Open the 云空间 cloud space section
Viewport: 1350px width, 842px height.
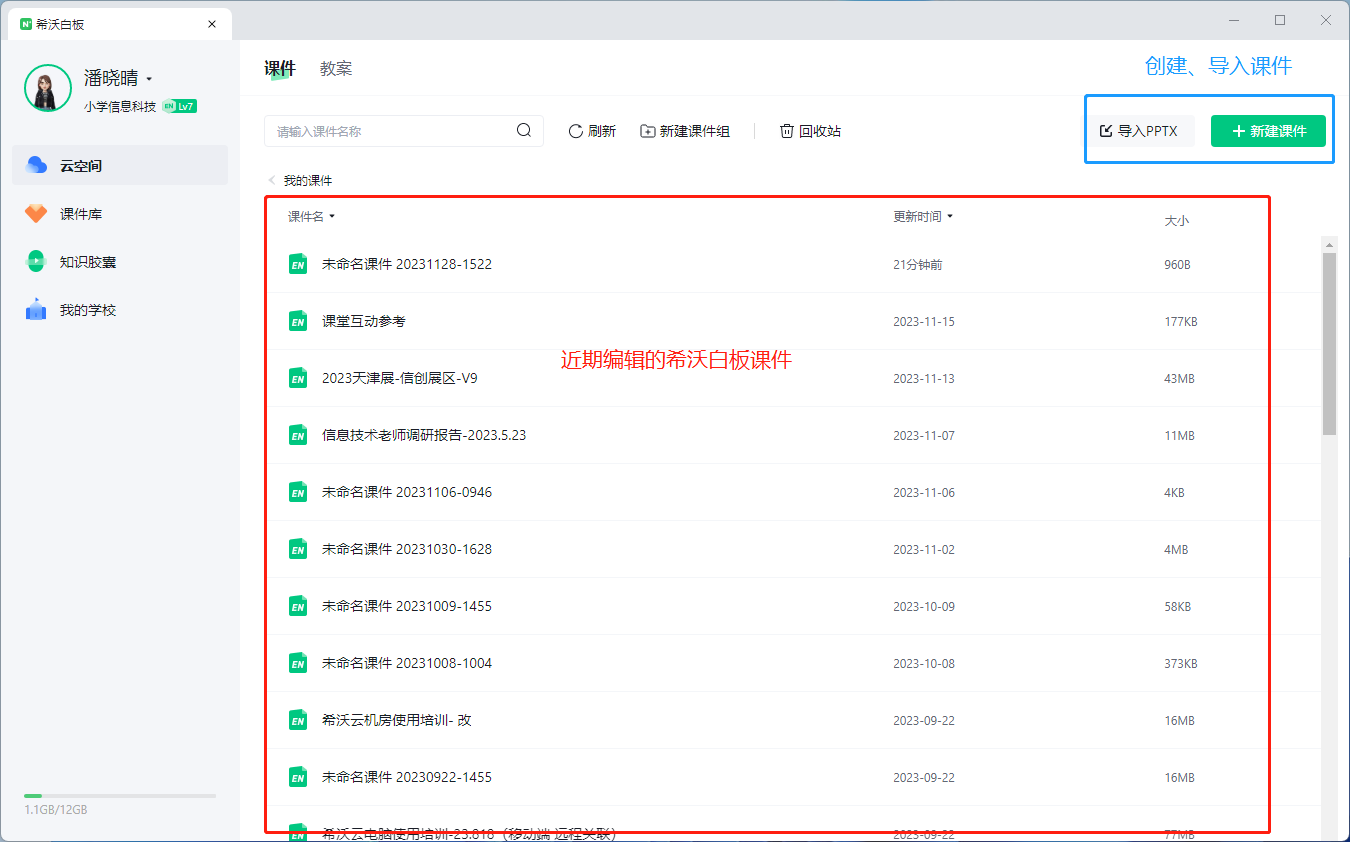120,165
